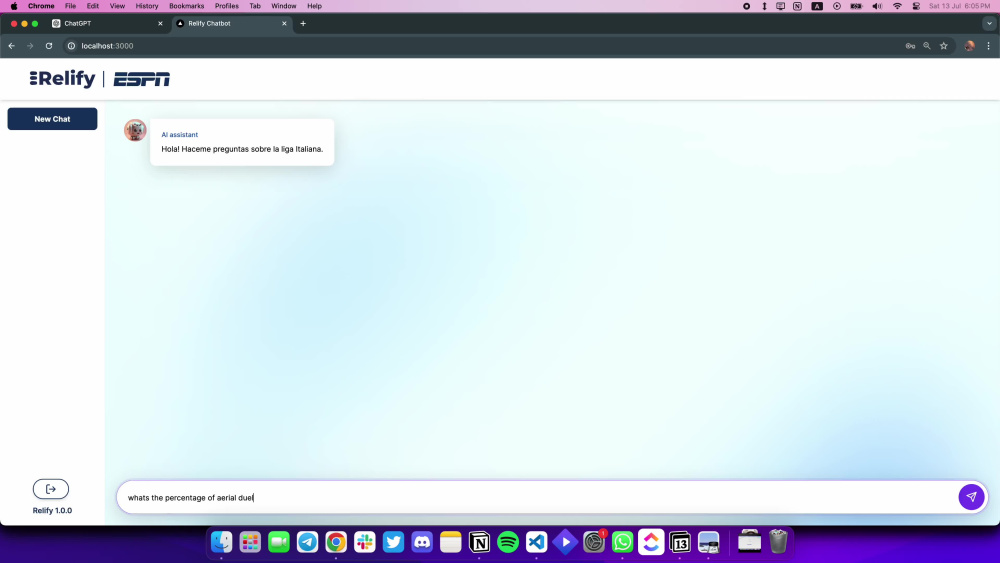Open the saved passwords key icon
The height and width of the screenshot is (563, 1000).
(910, 46)
